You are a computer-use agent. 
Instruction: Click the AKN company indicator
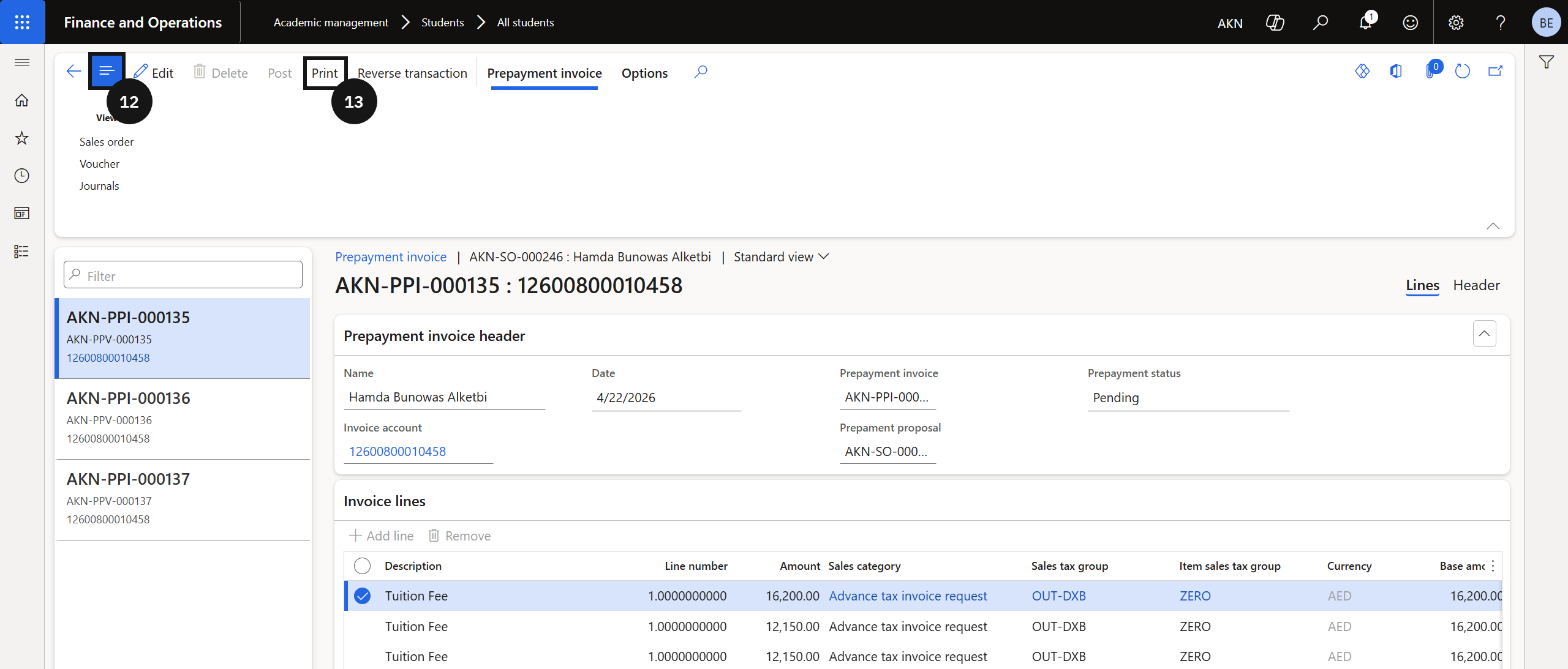[x=1230, y=23]
